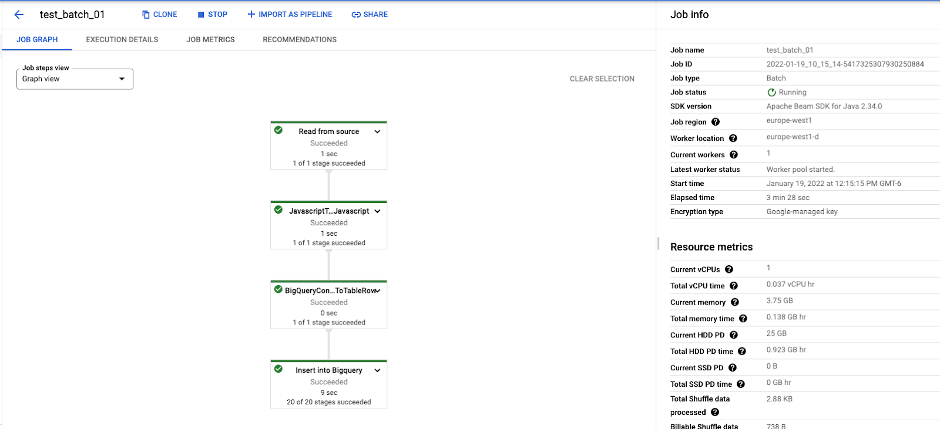Expand the Read from source step

tap(377, 131)
